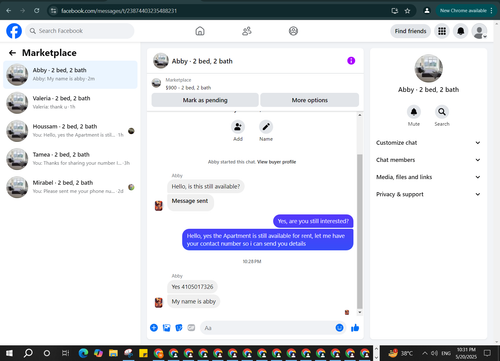Click the Facebook logo icon
Screen dimensions: 500x361
point(14,31)
